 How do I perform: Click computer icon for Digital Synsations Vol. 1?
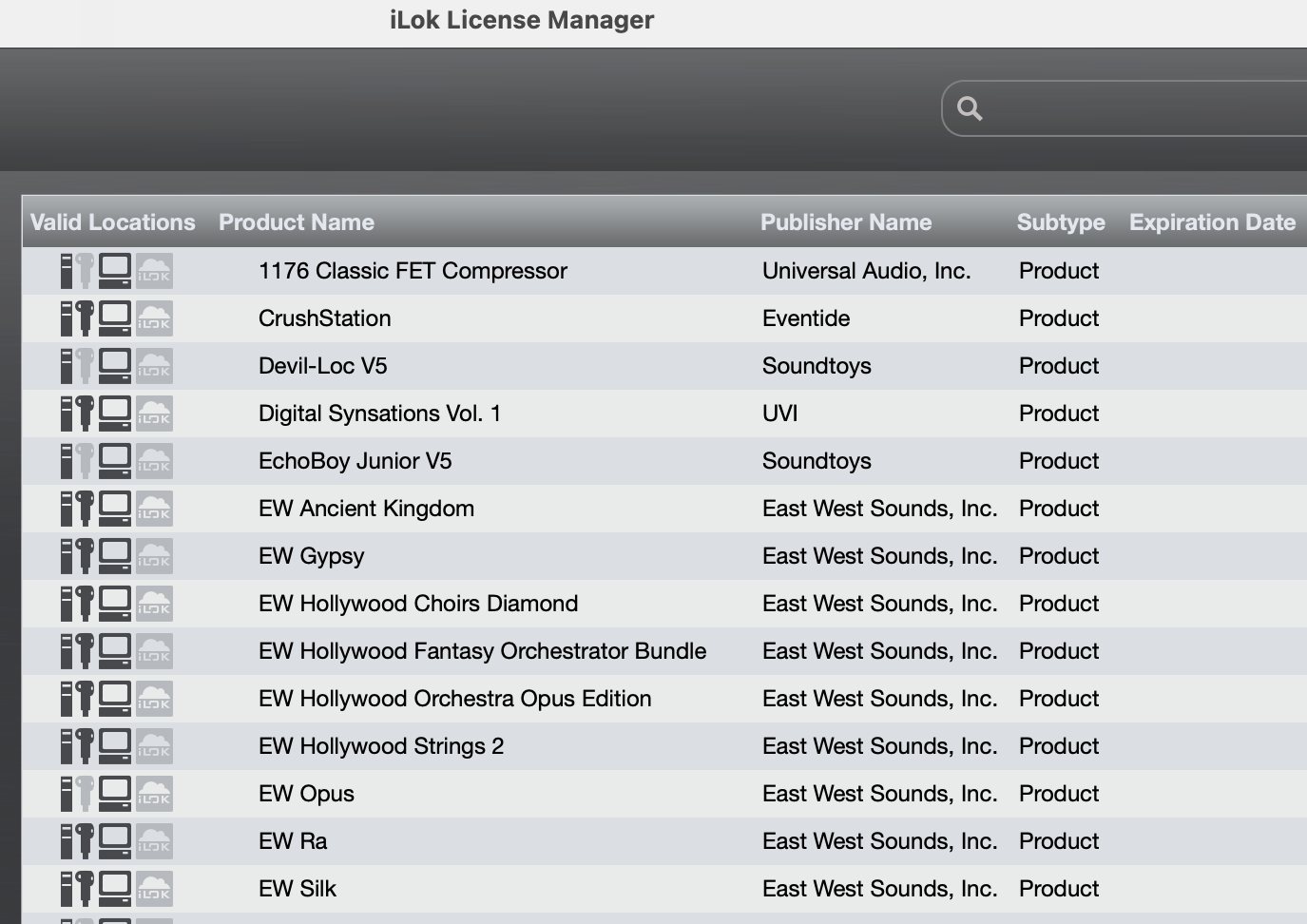115,414
